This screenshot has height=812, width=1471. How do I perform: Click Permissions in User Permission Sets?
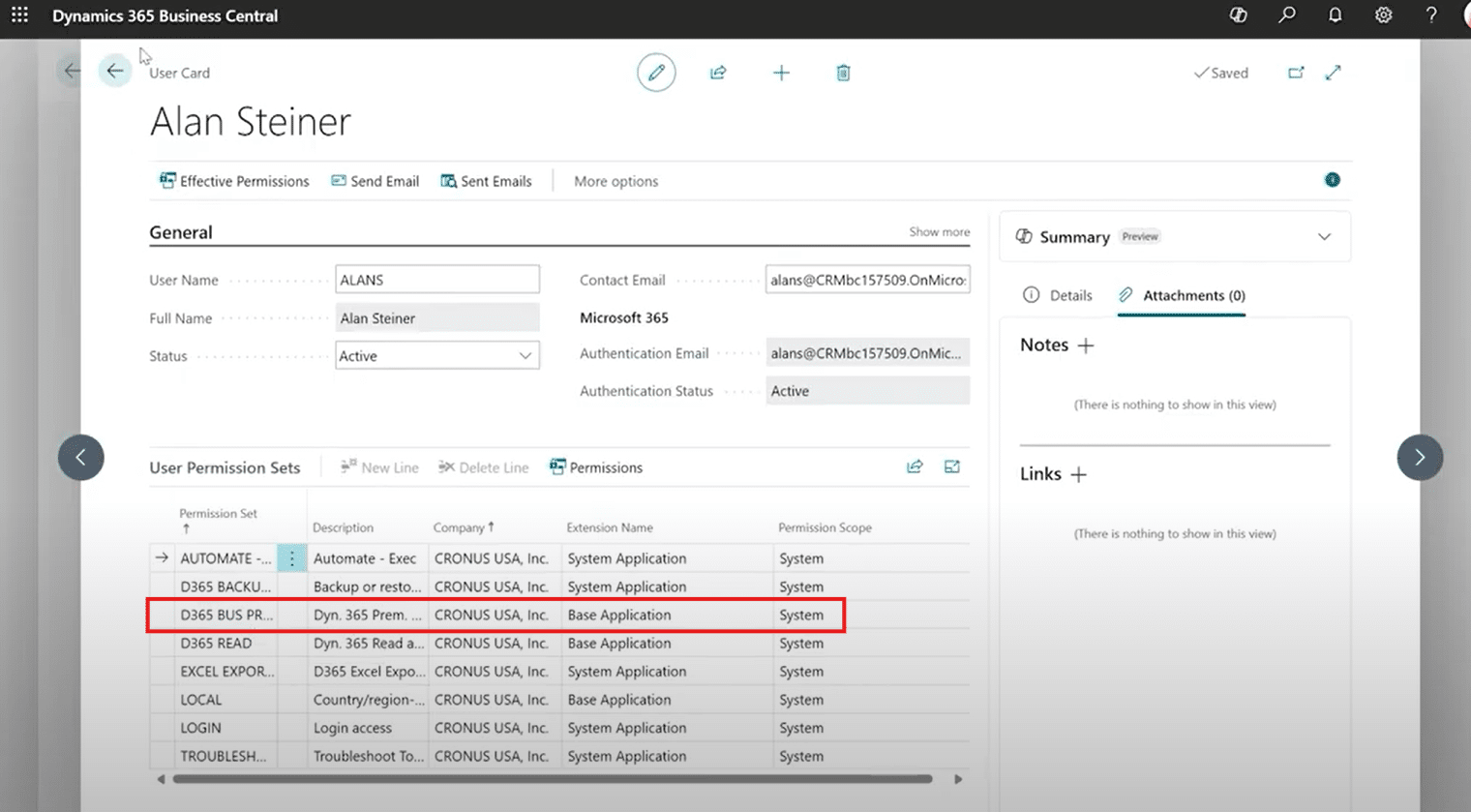coord(595,467)
